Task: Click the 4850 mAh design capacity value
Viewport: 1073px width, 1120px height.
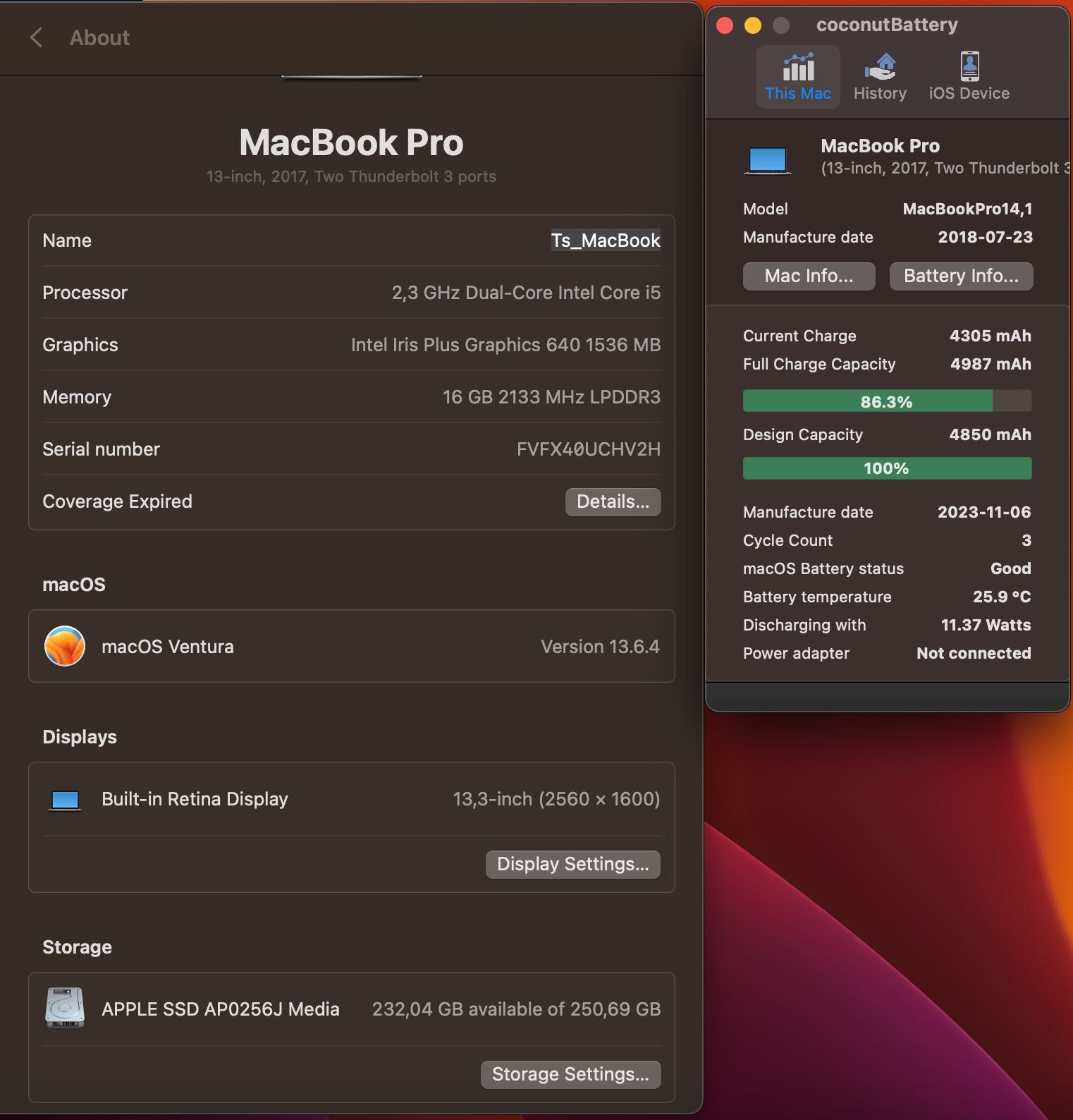Action: coord(990,434)
